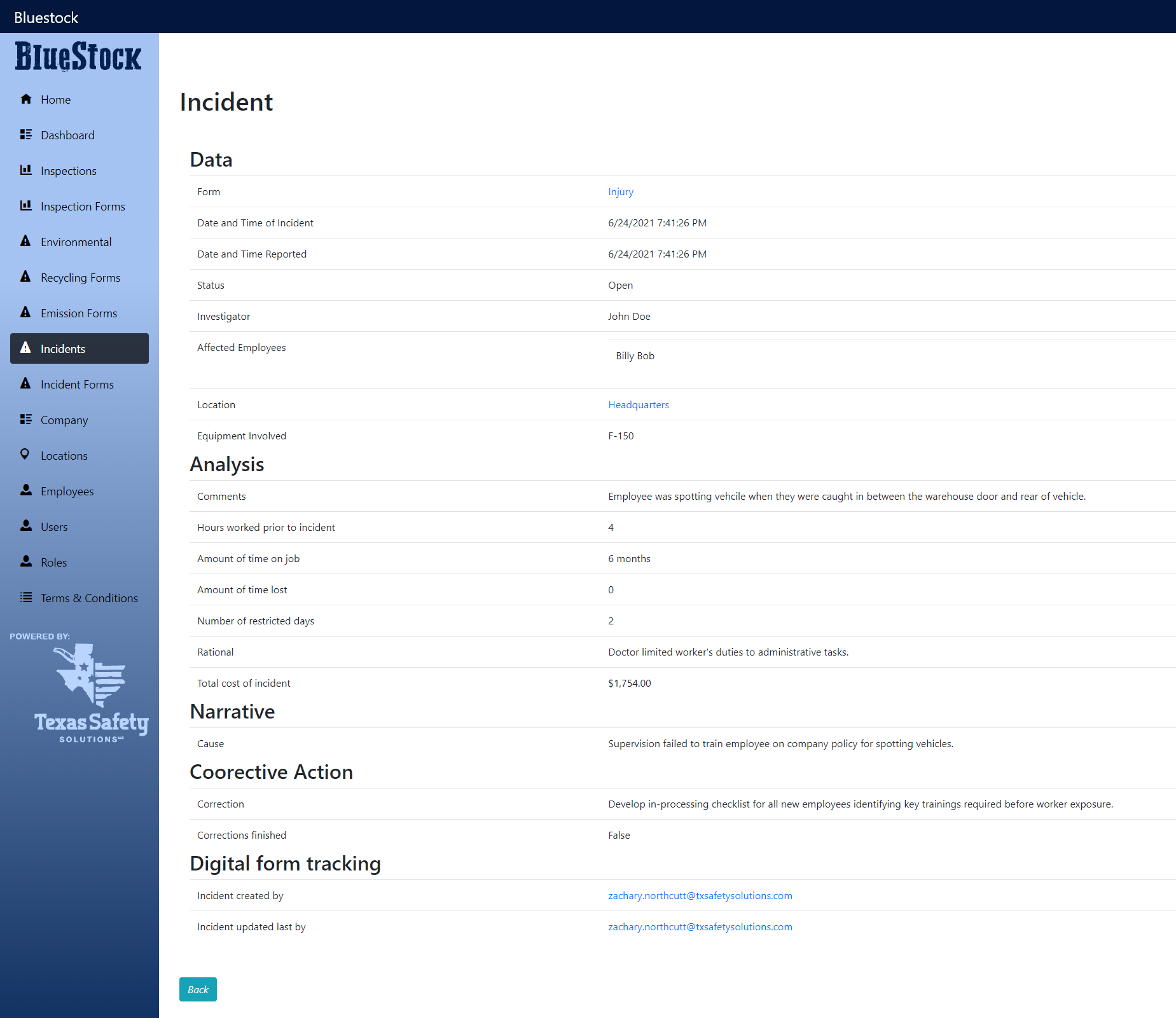Click the Environmental warning icon

click(x=26, y=242)
